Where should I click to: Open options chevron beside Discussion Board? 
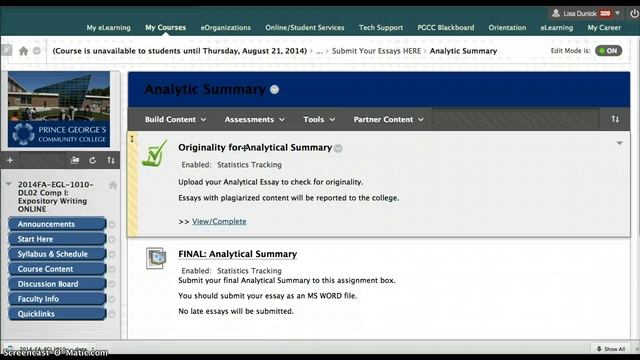pyautogui.click(x=112, y=284)
